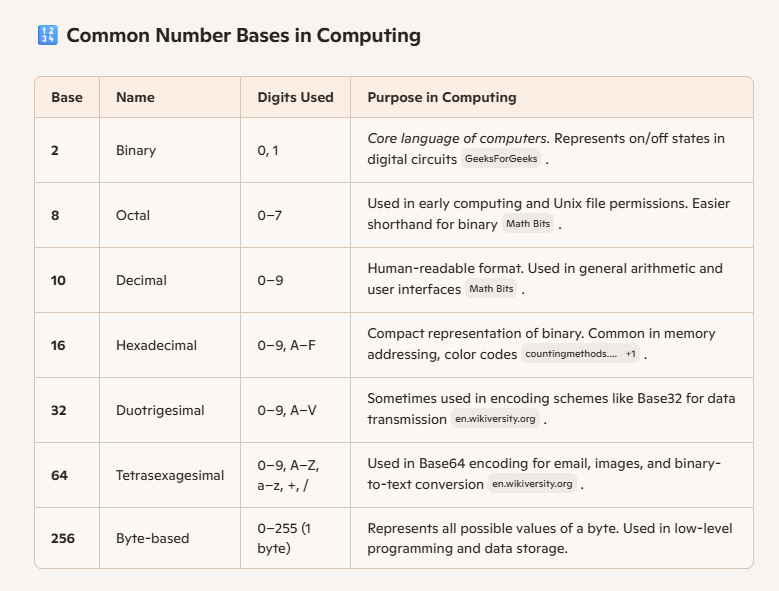Open en.wikiversity.org citation in the Tetrasexagesimal row

pos(532,484)
